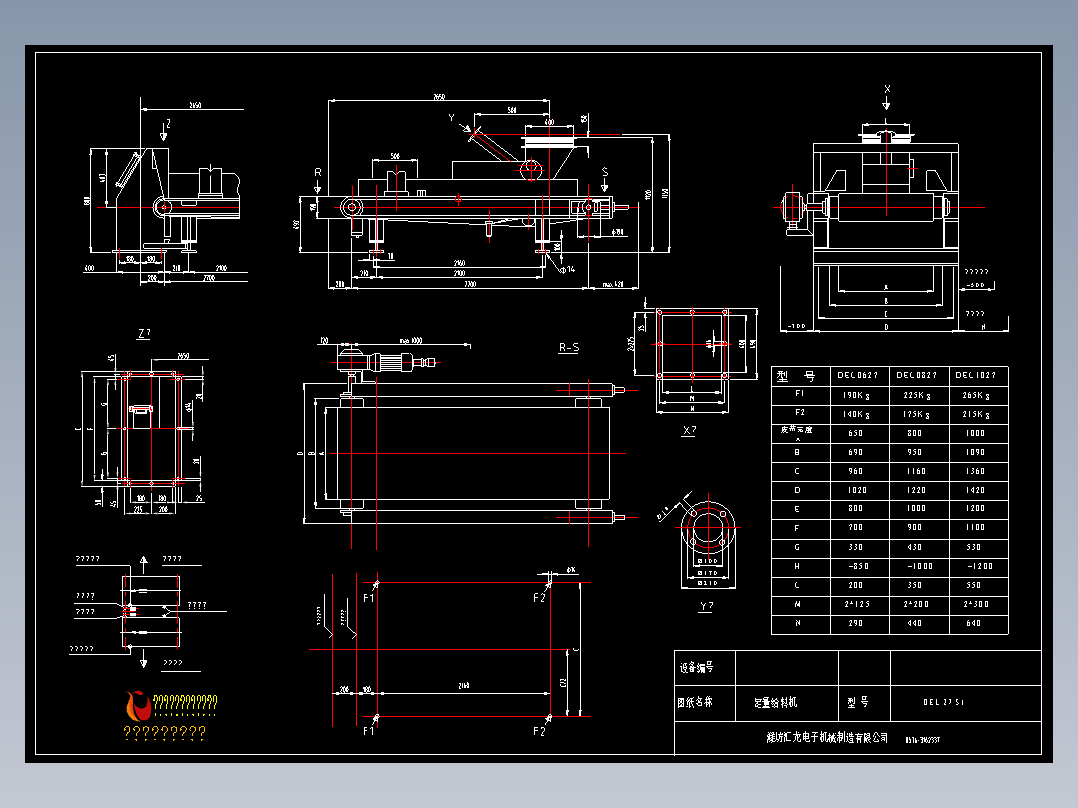Click the '140Kg' value in F2 row
This screenshot has width=1078, height=808.
tap(857, 415)
